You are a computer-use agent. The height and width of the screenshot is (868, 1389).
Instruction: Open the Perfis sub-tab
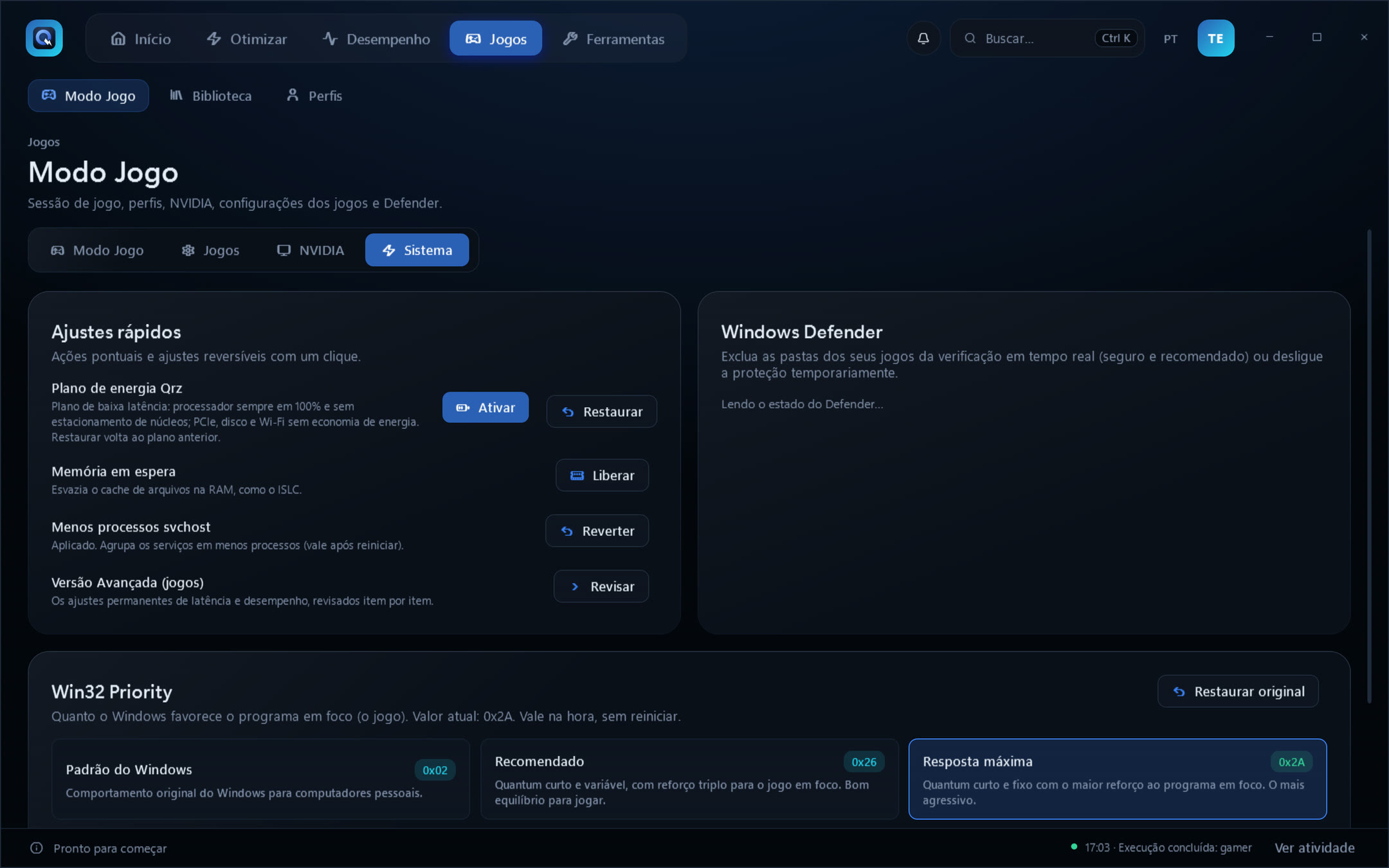tap(314, 96)
